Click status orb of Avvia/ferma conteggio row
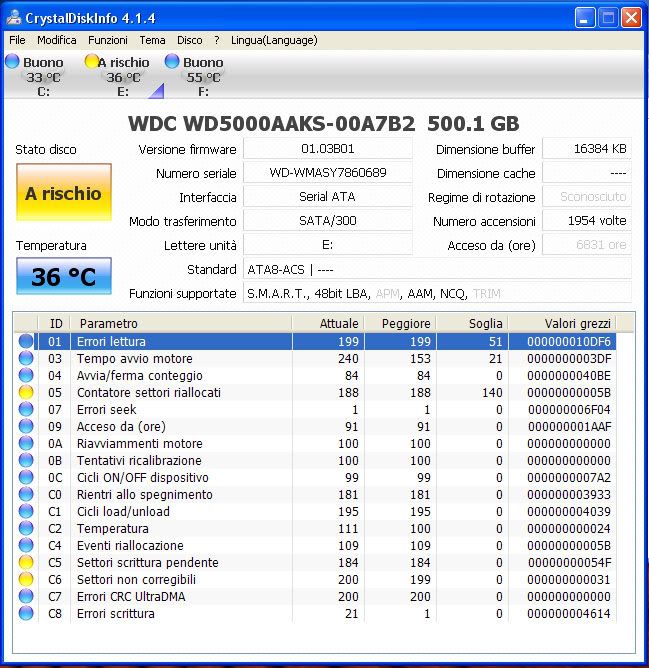 pyautogui.click(x=26, y=375)
